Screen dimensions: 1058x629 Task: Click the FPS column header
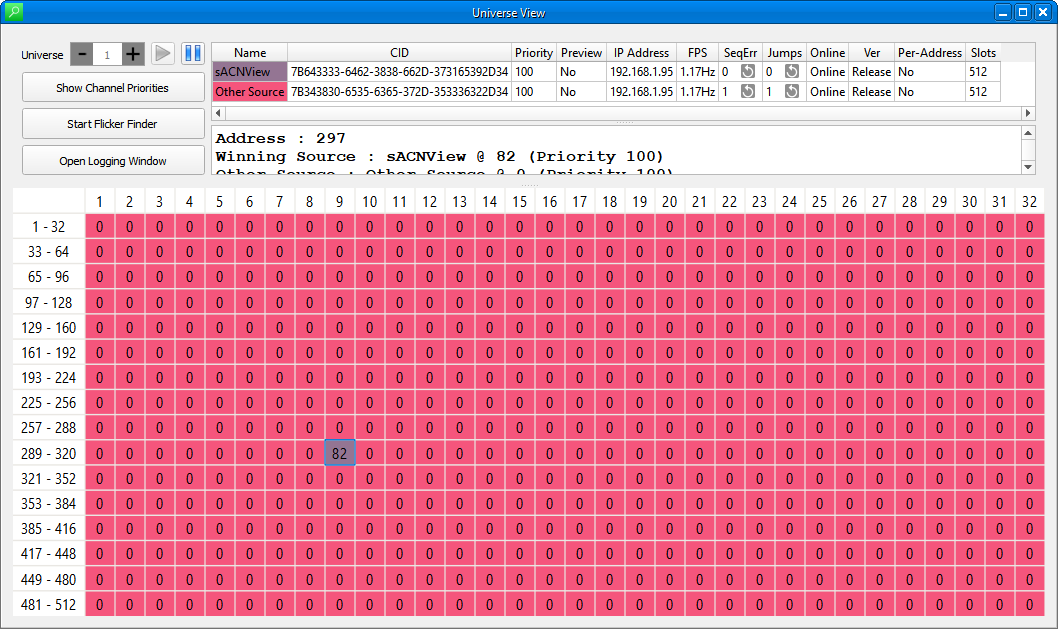pyautogui.click(x=697, y=53)
